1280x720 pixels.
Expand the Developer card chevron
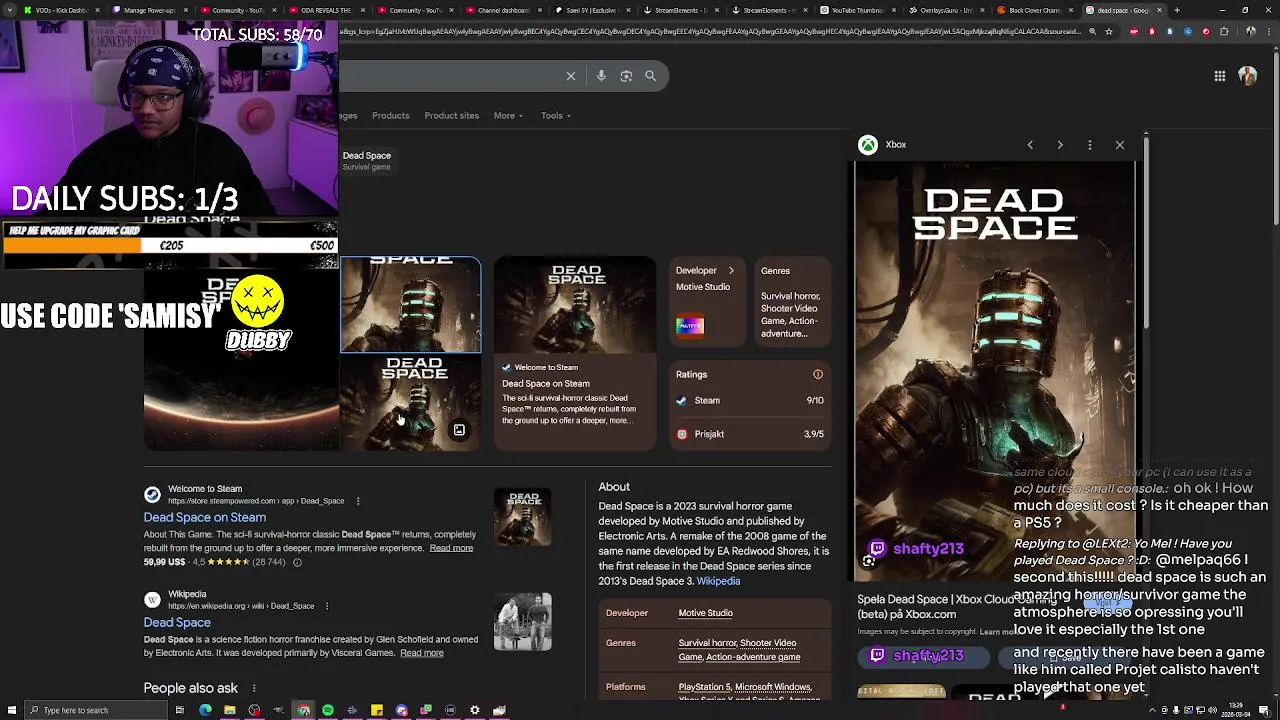pos(731,270)
